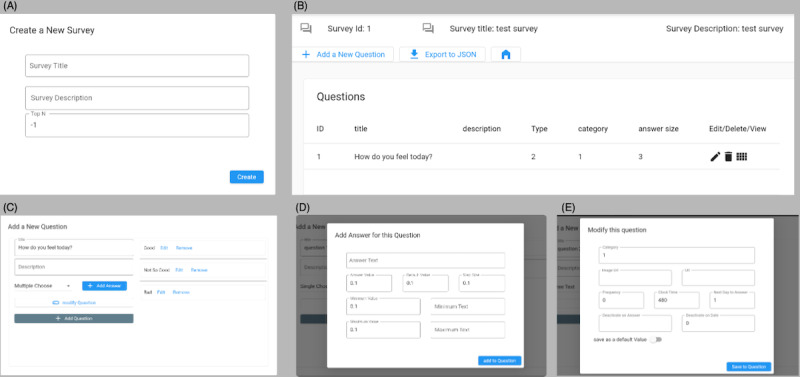Click the plus icon on Add a New Question
The image size is (800, 377).
[306, 54]
